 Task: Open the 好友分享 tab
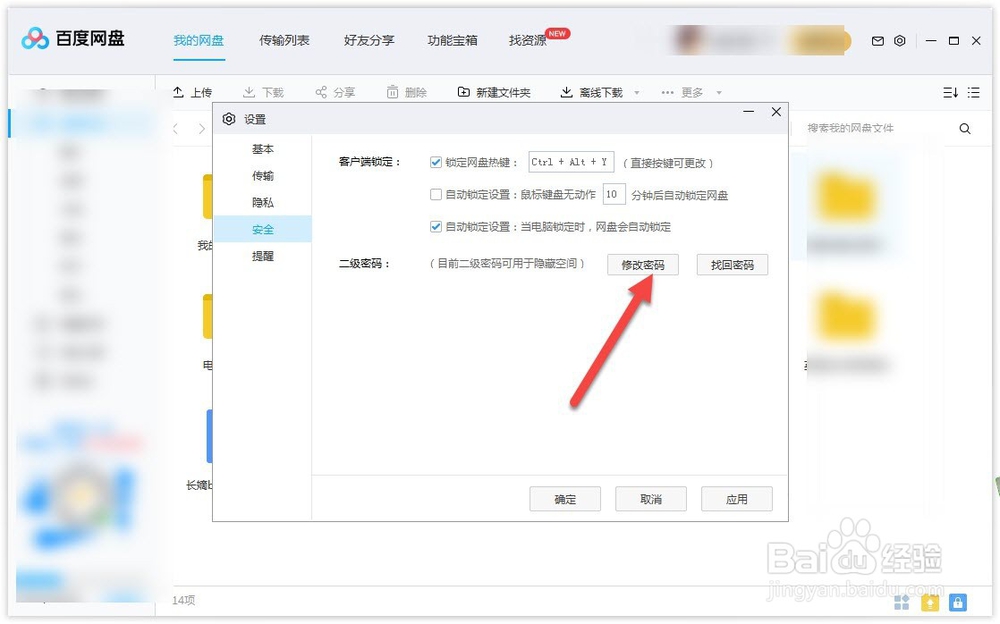pos(369,41)
